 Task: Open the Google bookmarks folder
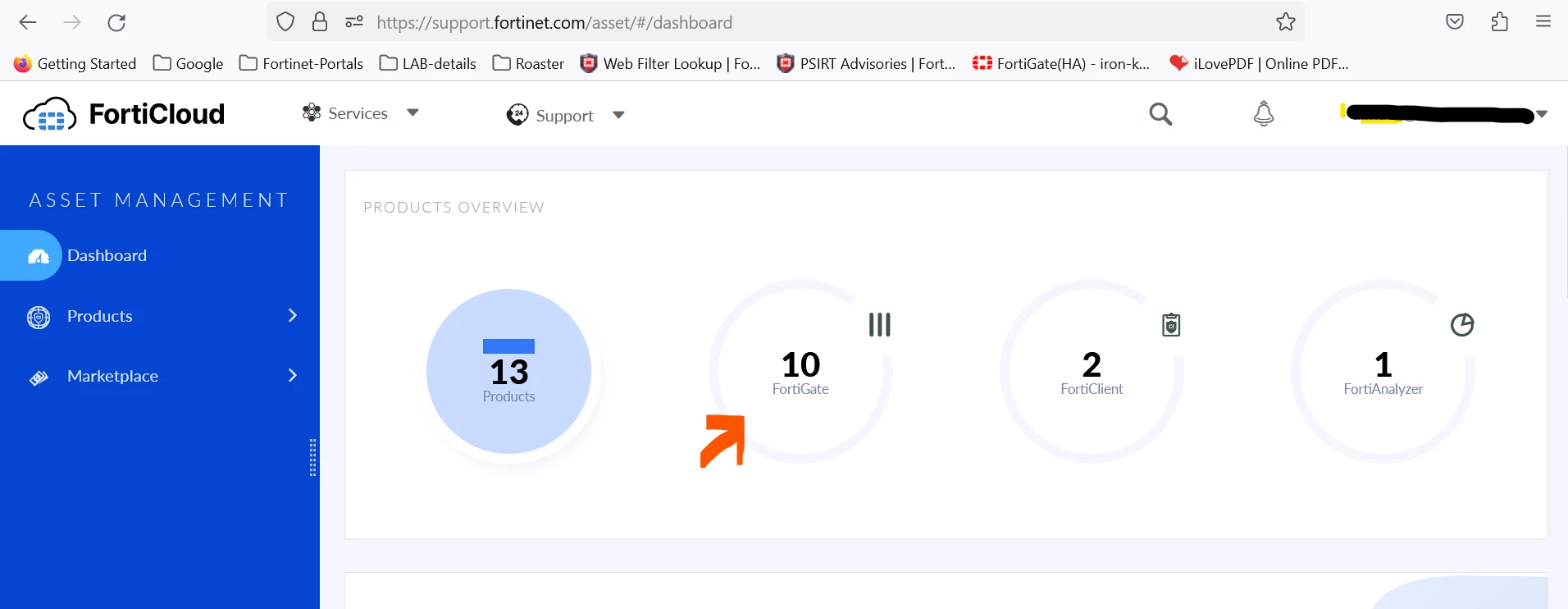189,63
